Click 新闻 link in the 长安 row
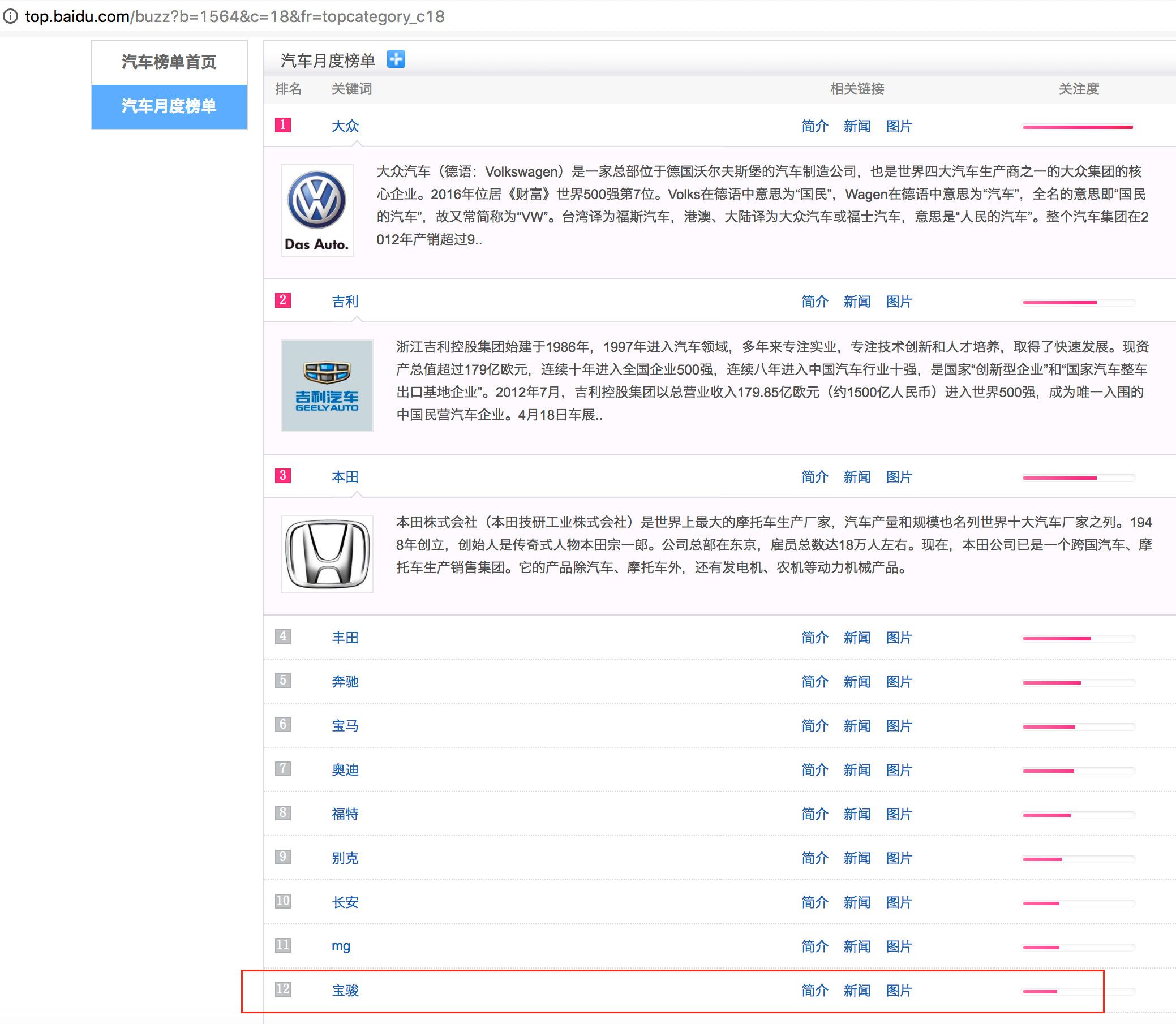The image size is (1176, 1024). tap(857, 902)
